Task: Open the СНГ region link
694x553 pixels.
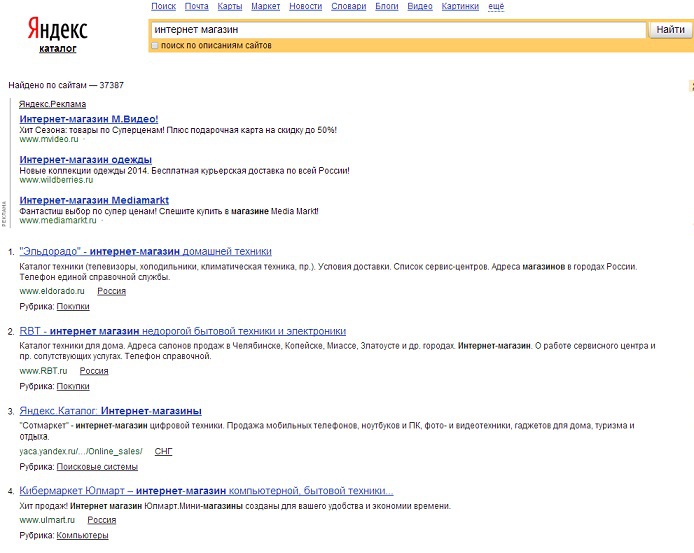Action: [163, 451]
